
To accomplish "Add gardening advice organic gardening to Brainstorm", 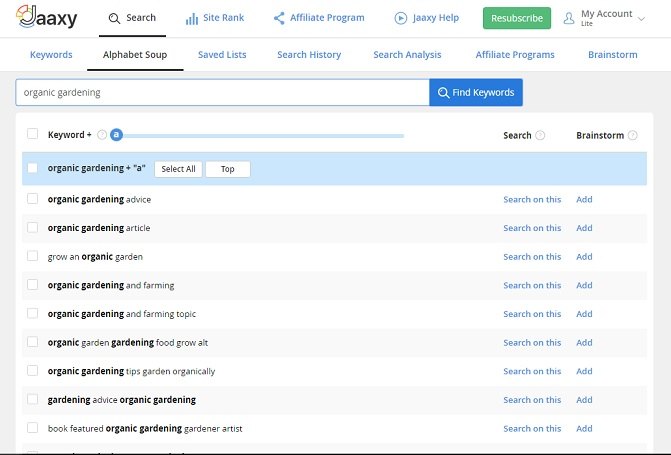I will pyautogui.click(x=584, y=400).
